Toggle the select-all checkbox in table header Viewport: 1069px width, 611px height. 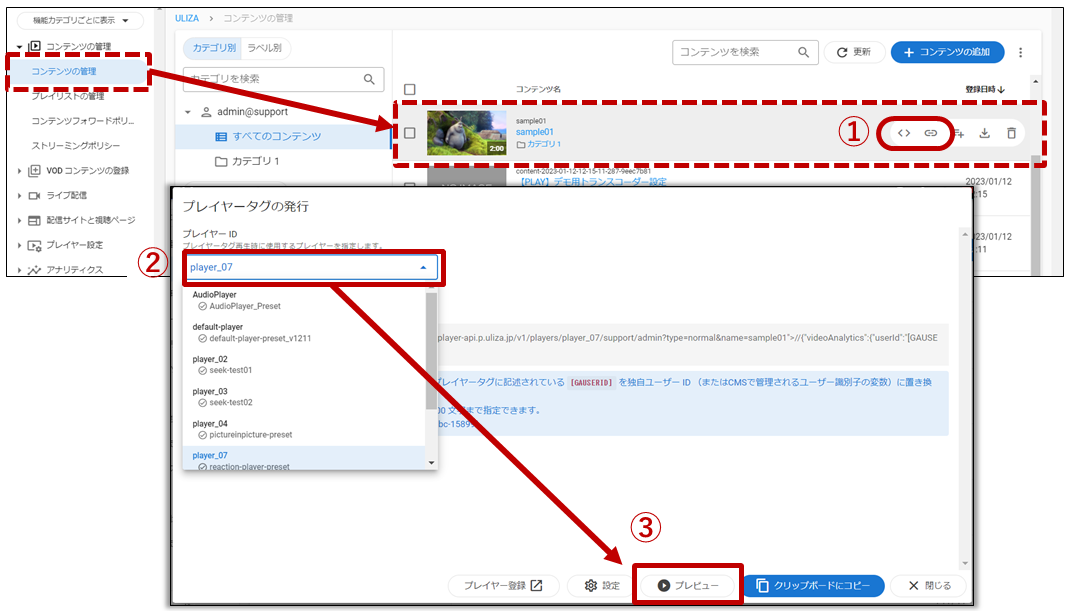pos(409,90)
